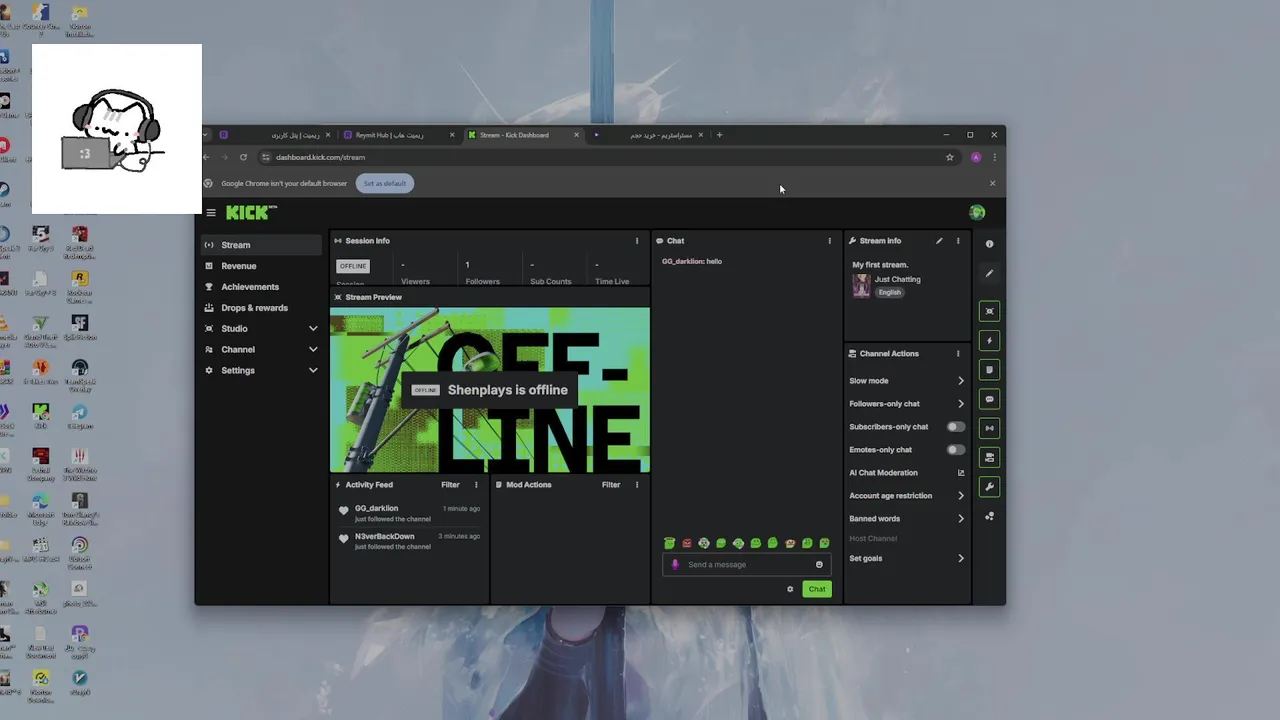Toggle Emotes-only chat switch

[x=956, y=450]
